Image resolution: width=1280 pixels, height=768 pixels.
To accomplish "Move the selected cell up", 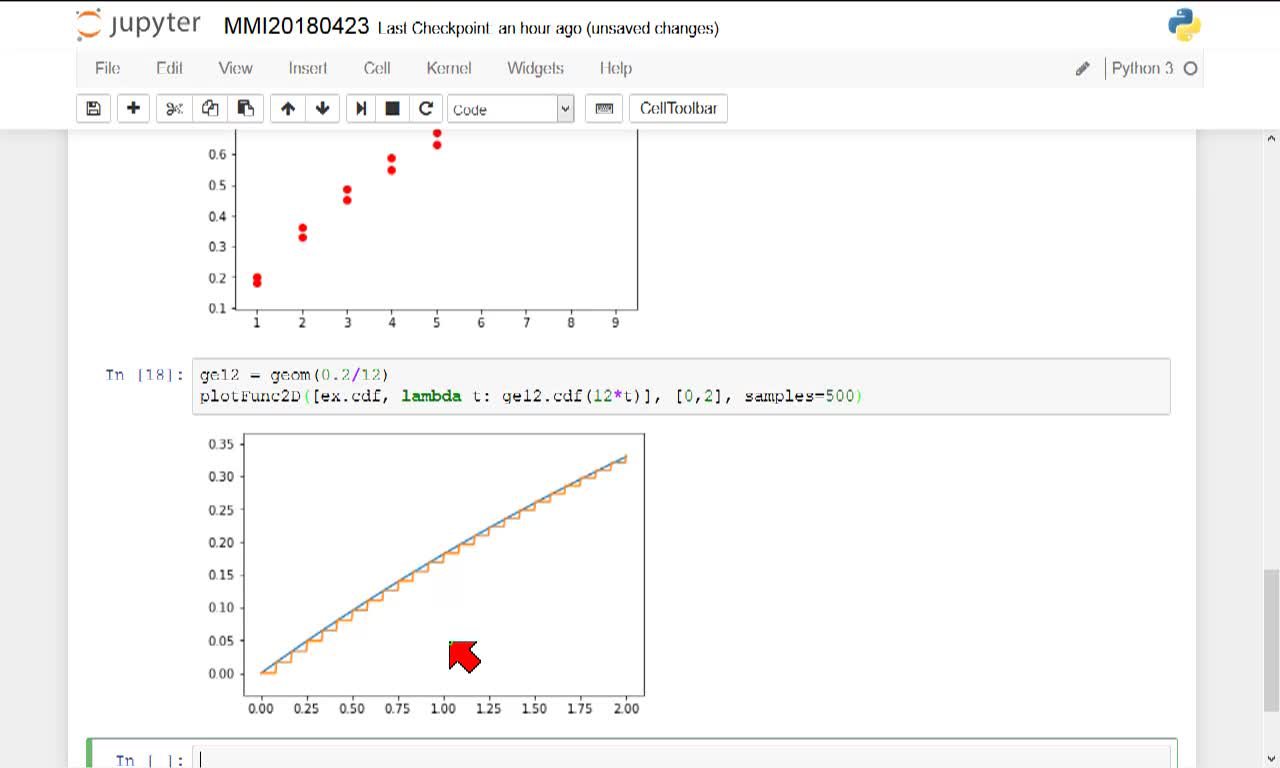I will pos(288,108).
